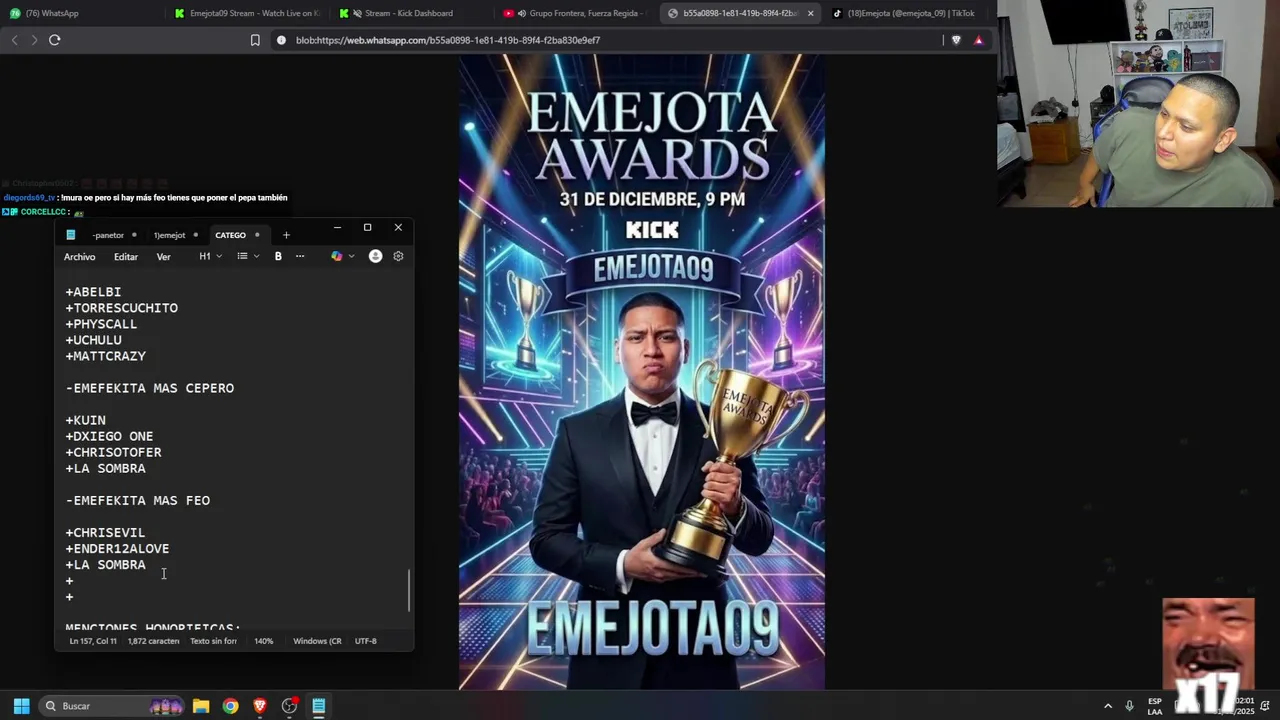Open the Ver menu
Viewport: 1280px width, 720px height.
coord(164,257)
